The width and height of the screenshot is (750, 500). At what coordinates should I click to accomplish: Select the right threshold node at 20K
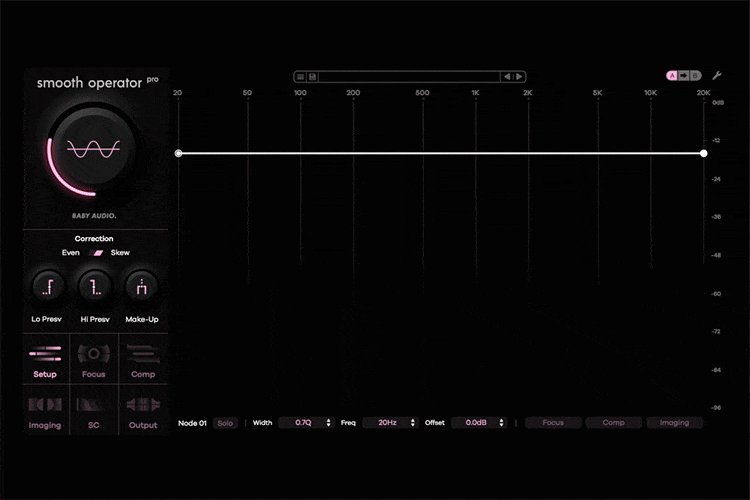704,154
